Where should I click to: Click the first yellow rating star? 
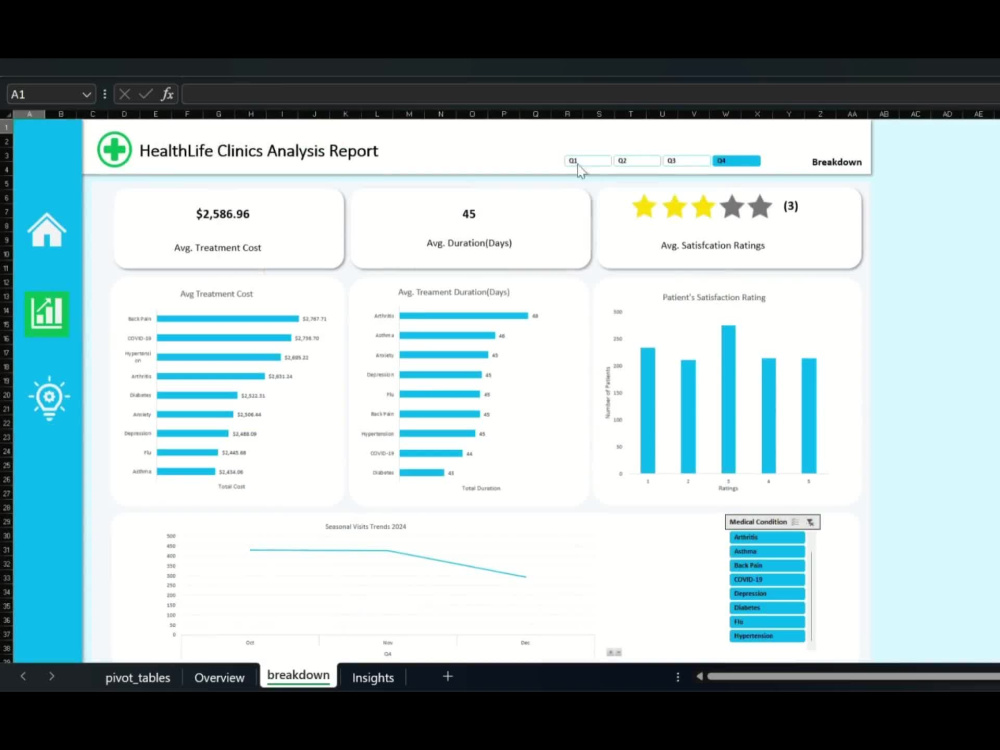[x=644, y=207]
